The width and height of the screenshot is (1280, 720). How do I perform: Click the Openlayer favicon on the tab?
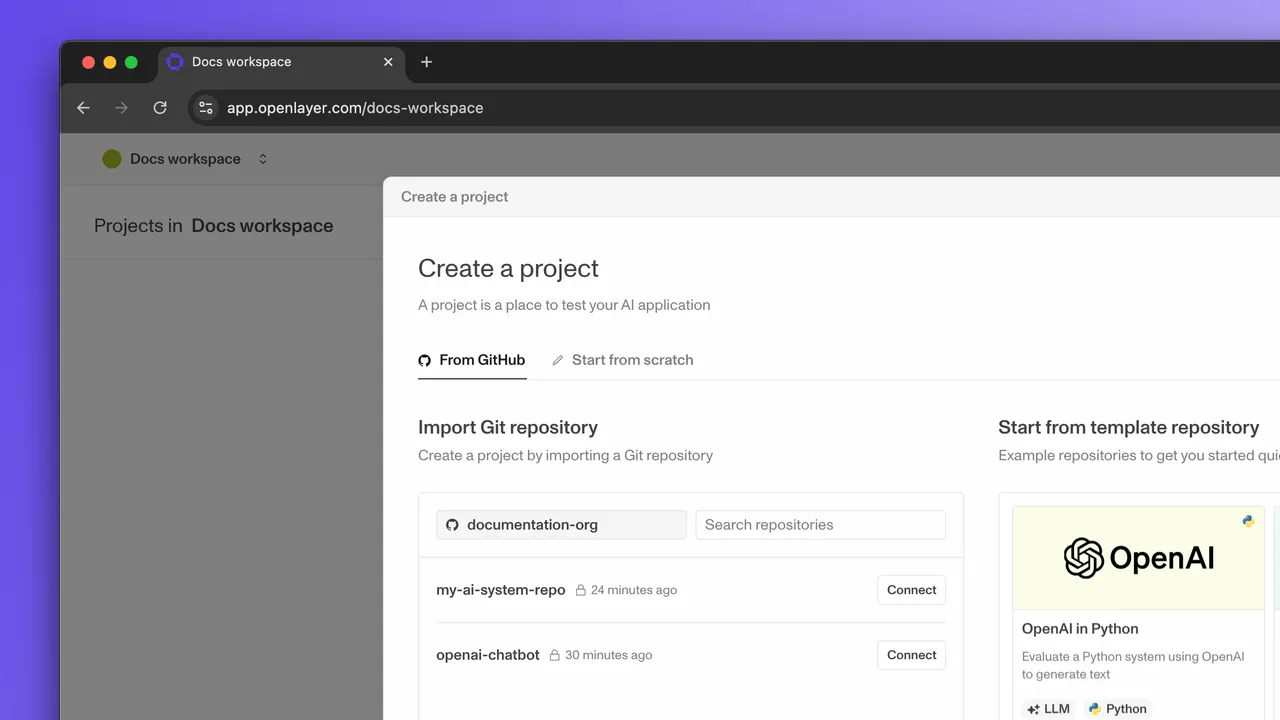(x=175, y=62)
